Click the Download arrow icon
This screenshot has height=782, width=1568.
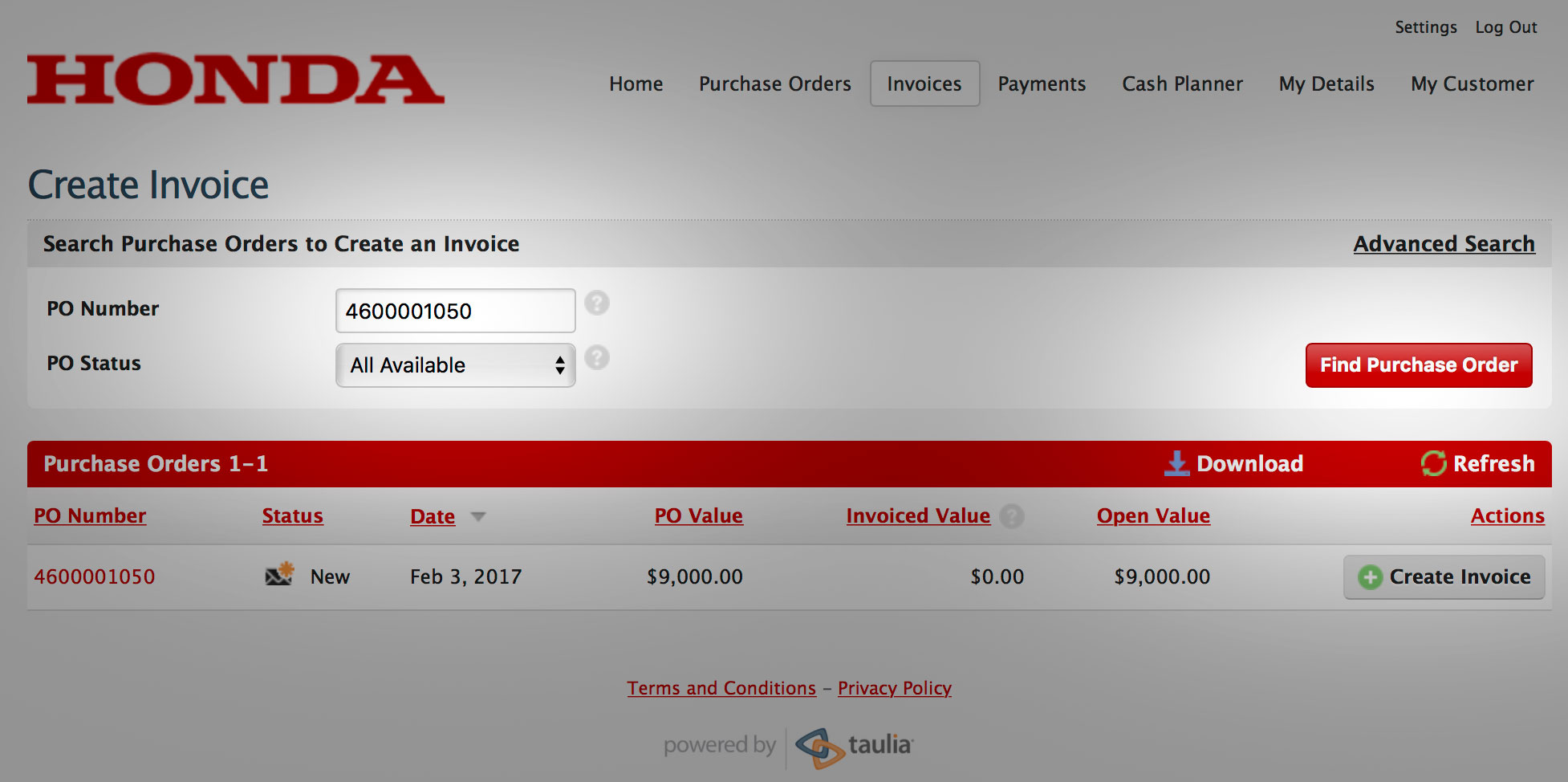click(x=1176, y=463)
